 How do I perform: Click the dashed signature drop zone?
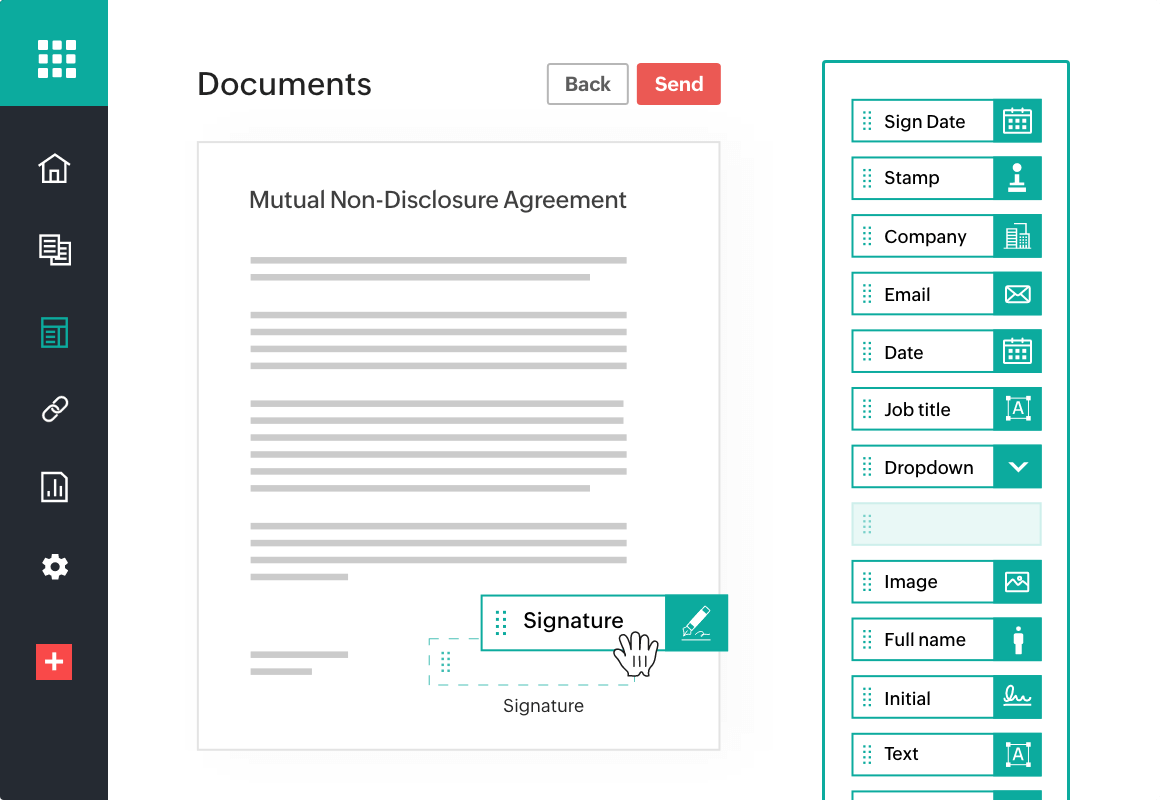coord(531,662)
